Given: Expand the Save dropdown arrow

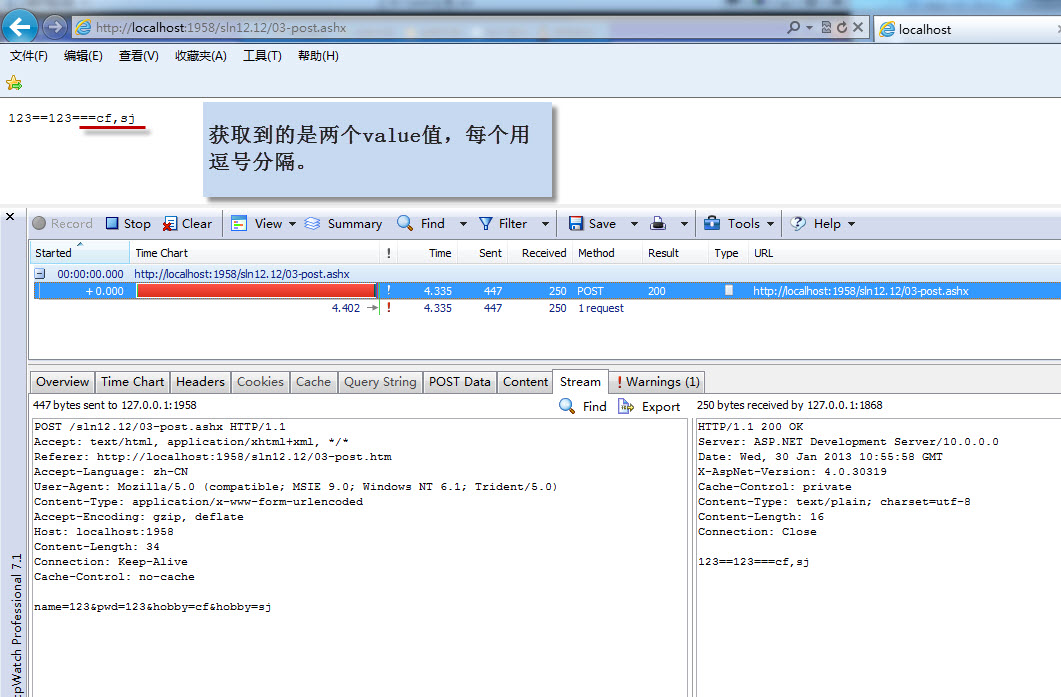Looking at the screenshot, I should click(x=634, y=224).
